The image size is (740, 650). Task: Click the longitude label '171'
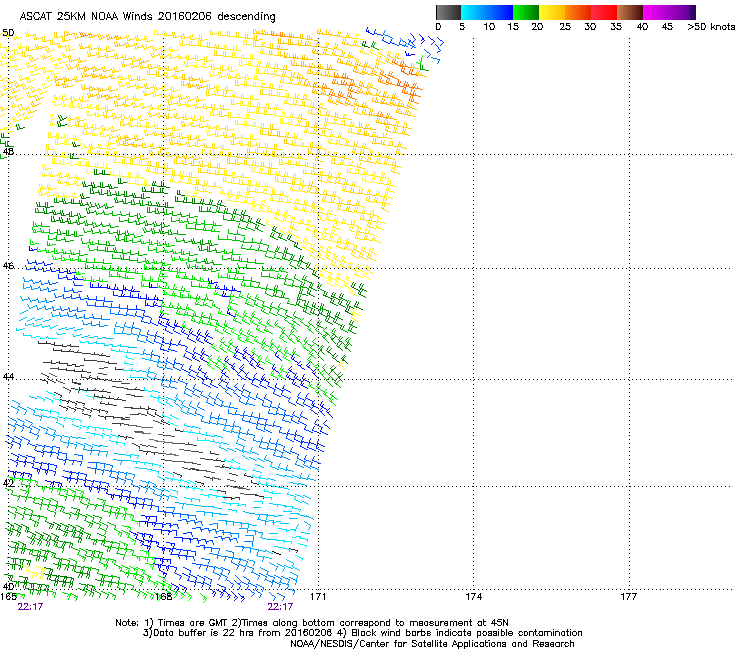pyautogui.click(x=318, y=597)
